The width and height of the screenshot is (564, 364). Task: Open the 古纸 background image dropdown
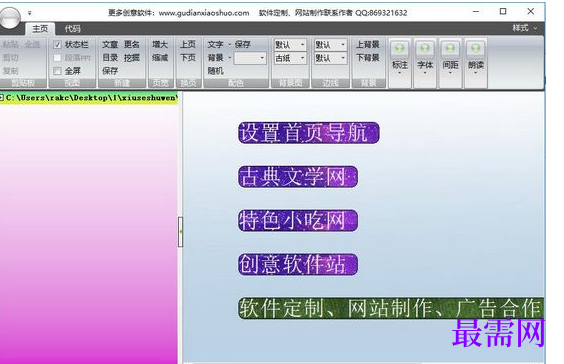[290, 58]
